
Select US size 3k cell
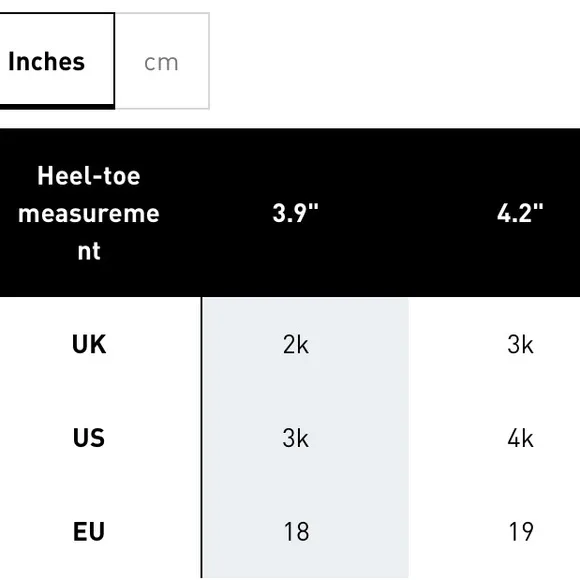pyautogui.click(x=295, y=438)
